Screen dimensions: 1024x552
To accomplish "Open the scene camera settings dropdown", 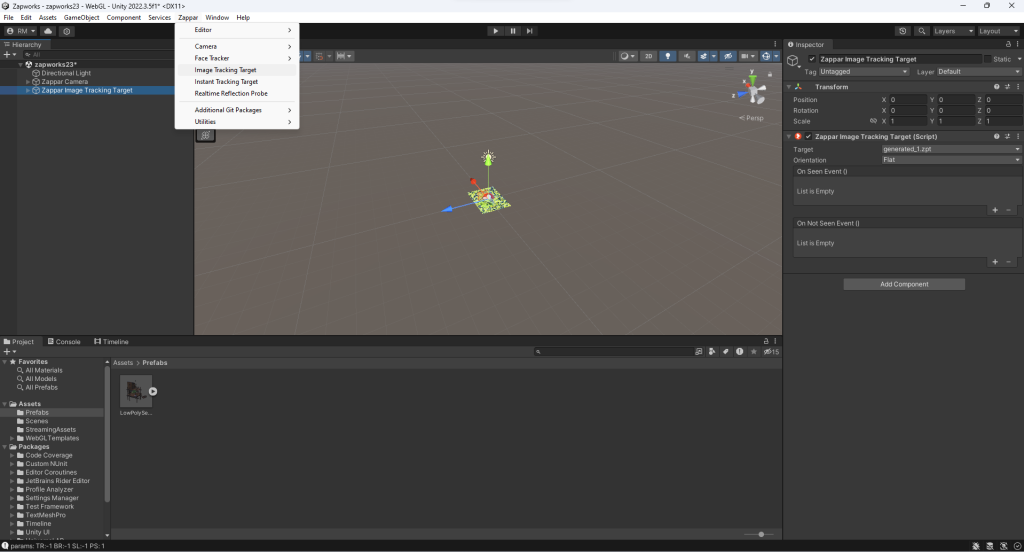I will [x=747, y=56].
